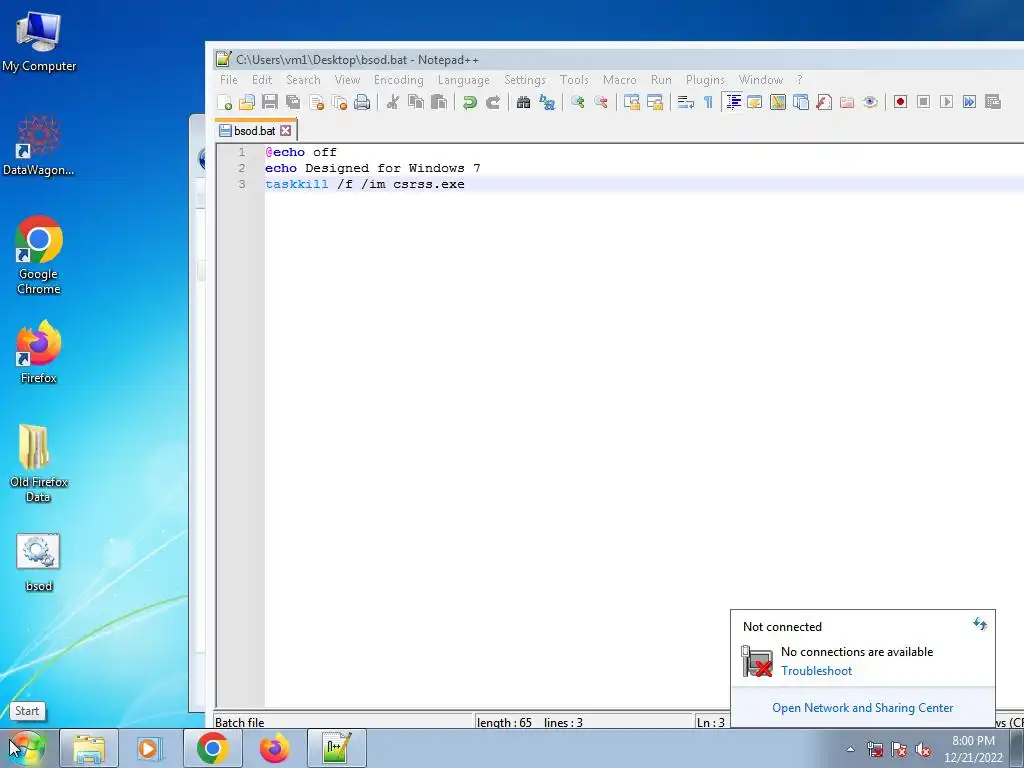Open the Window menu
Screen dimensions: 1024x768
tap(761, 80)
